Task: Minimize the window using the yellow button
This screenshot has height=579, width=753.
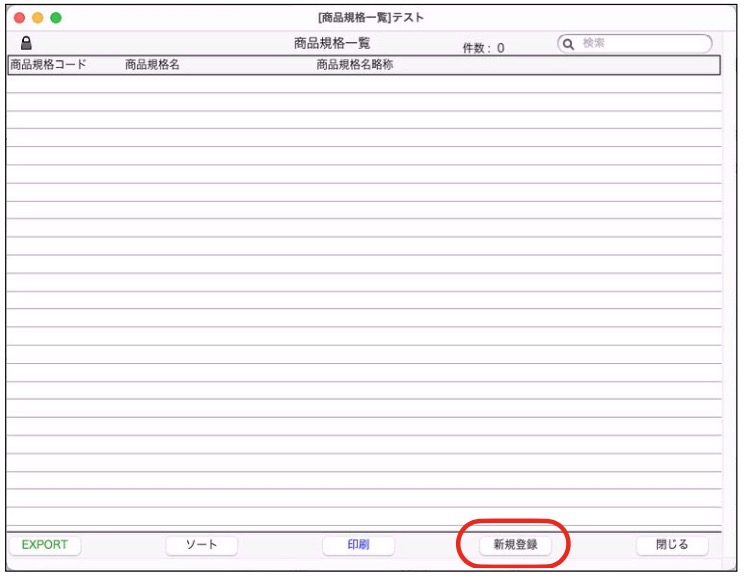Action: [38, 18]
